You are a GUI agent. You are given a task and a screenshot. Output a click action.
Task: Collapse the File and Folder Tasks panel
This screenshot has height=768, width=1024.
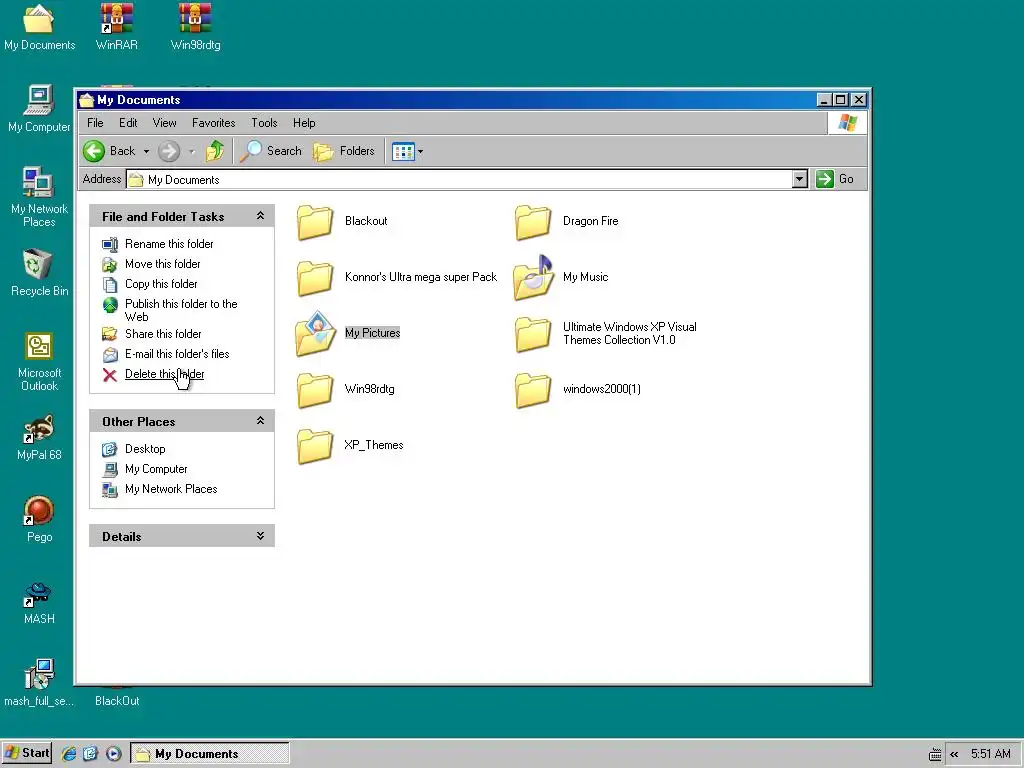tap(261, 216)
